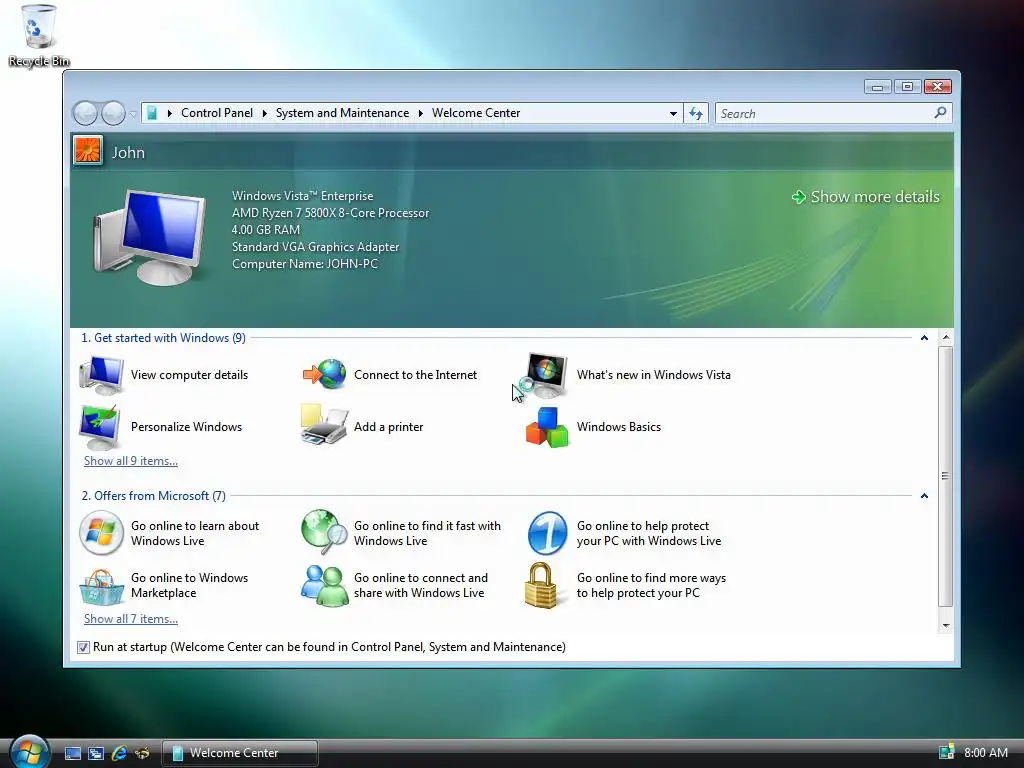Image resolution: width=1024 pixels, height=768 pixels.
Task: Click the View computer details label
Action: [189, 375]
